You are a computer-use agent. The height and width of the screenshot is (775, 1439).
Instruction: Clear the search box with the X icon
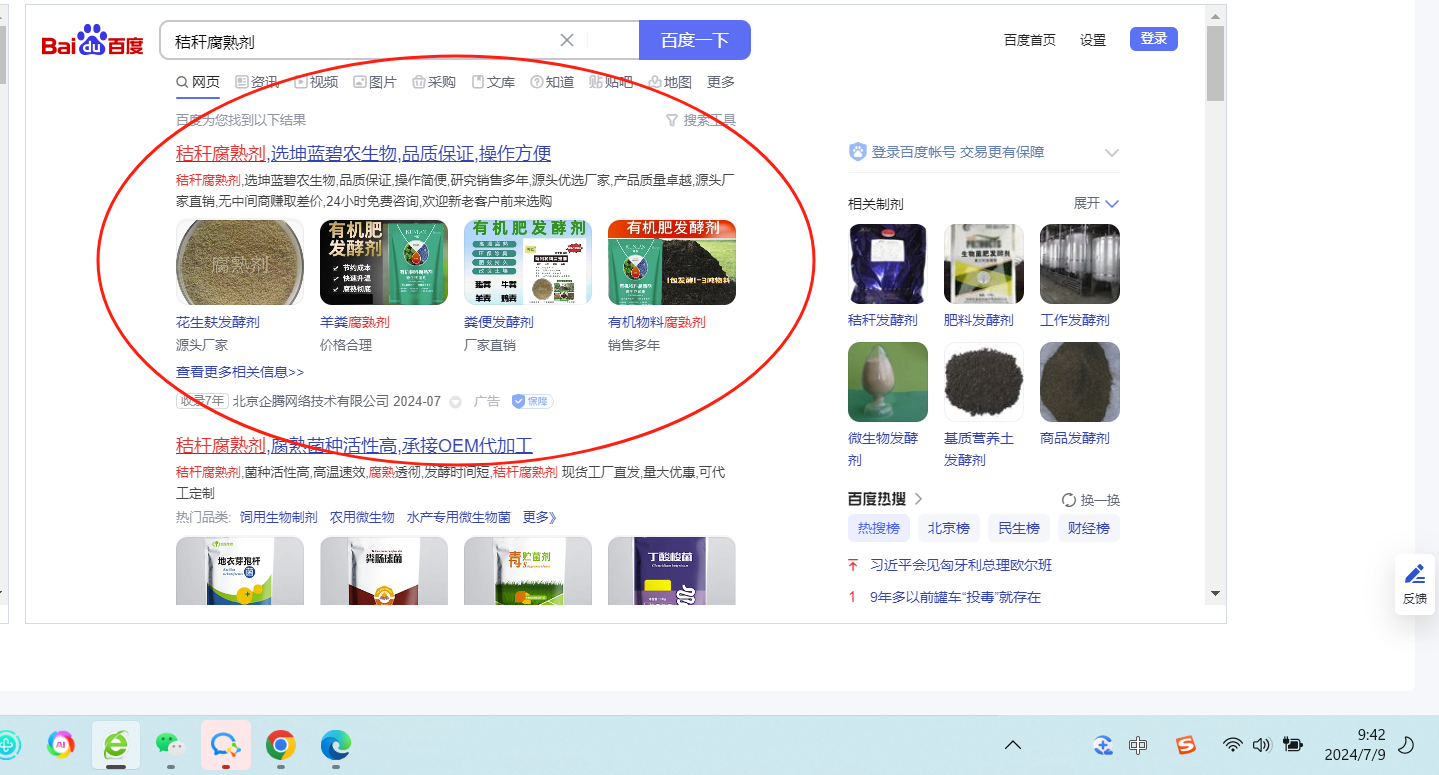coord(567,40)
